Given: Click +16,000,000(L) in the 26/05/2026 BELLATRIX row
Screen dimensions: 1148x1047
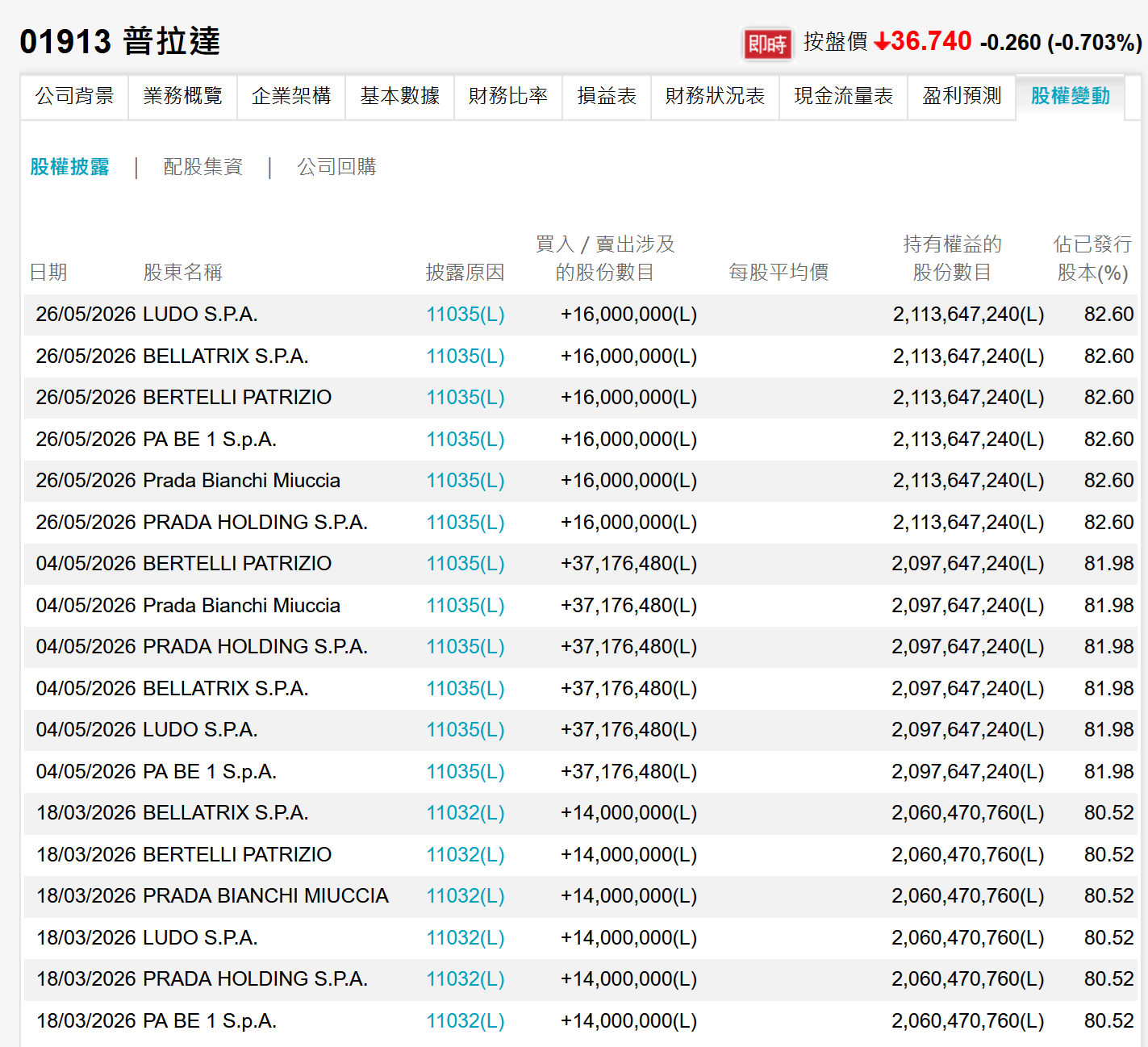Looking at the screenshot, I should click(629, 357).
